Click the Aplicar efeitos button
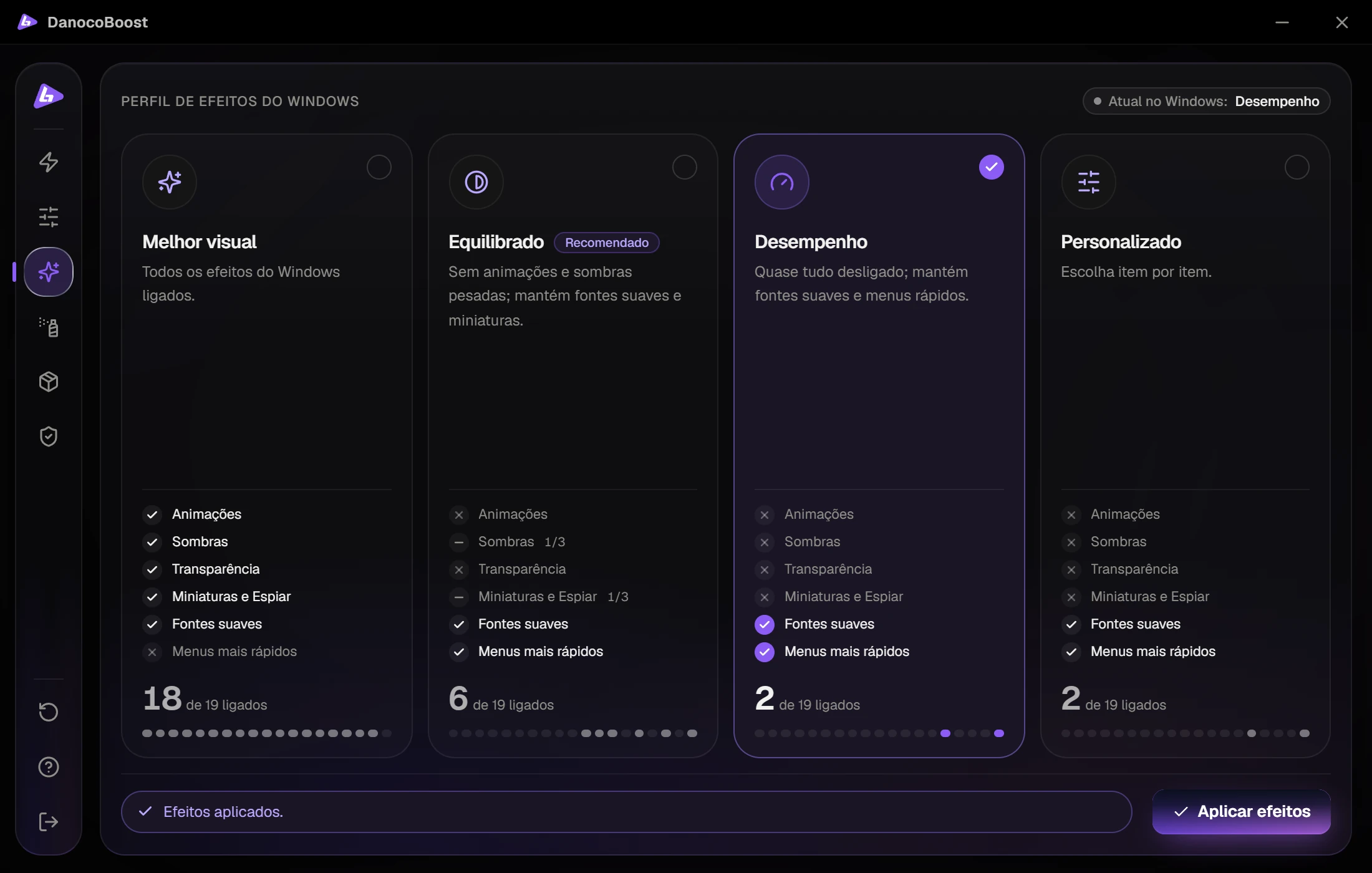1372x873 pixels. tap(1242, 811)
